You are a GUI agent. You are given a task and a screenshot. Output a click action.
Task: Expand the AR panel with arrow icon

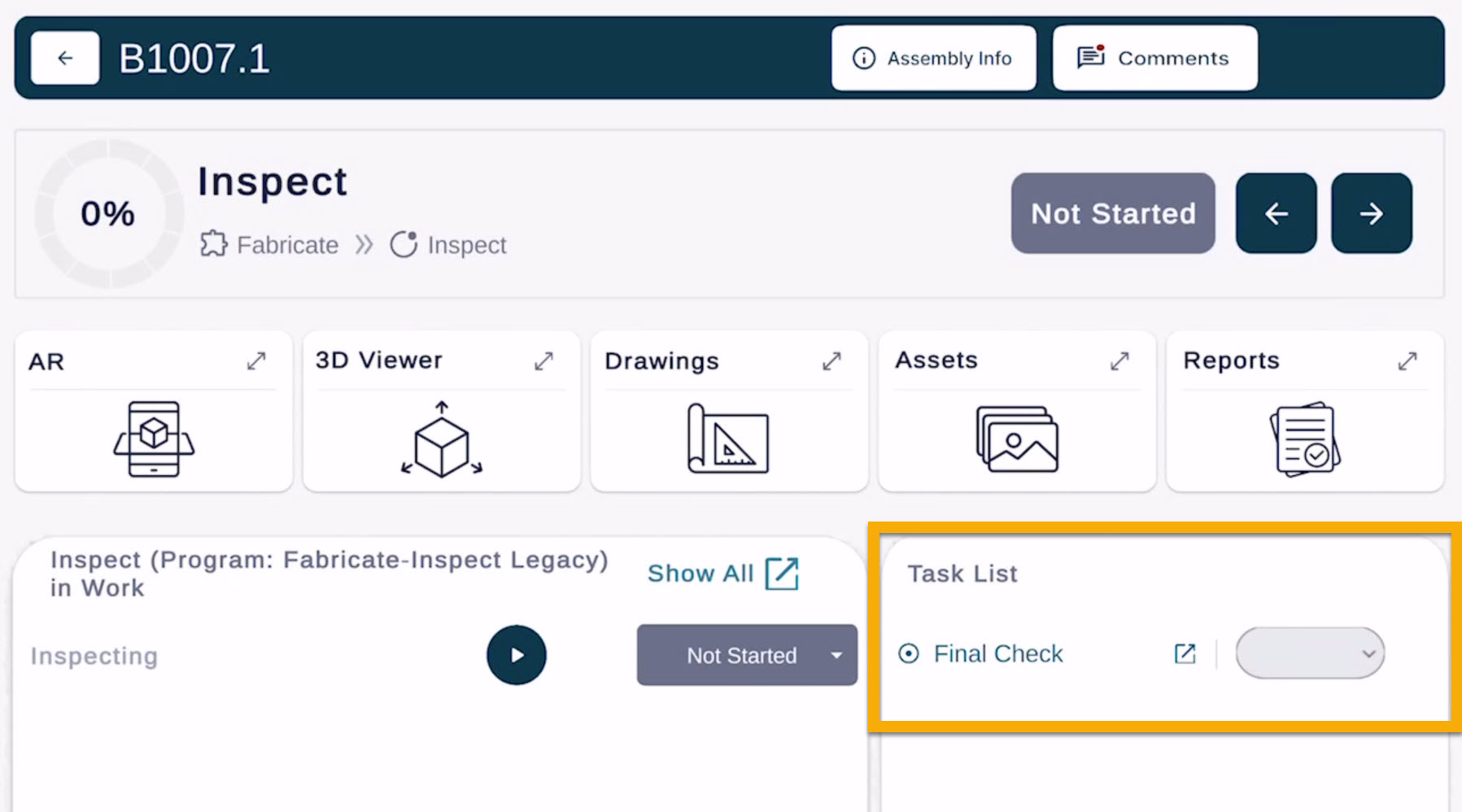pyautogui.click(x=256, y=361)
